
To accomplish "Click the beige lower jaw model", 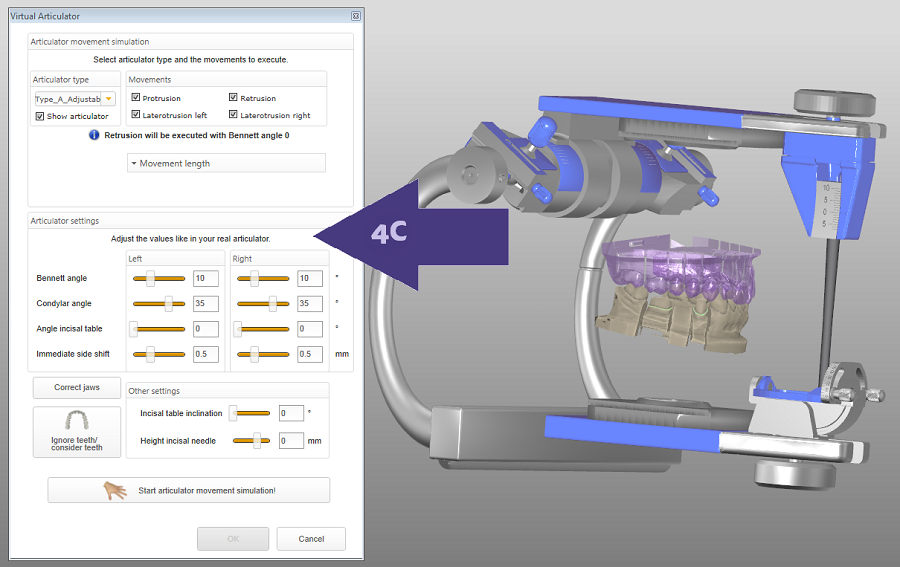I will (x=672, y=317).
